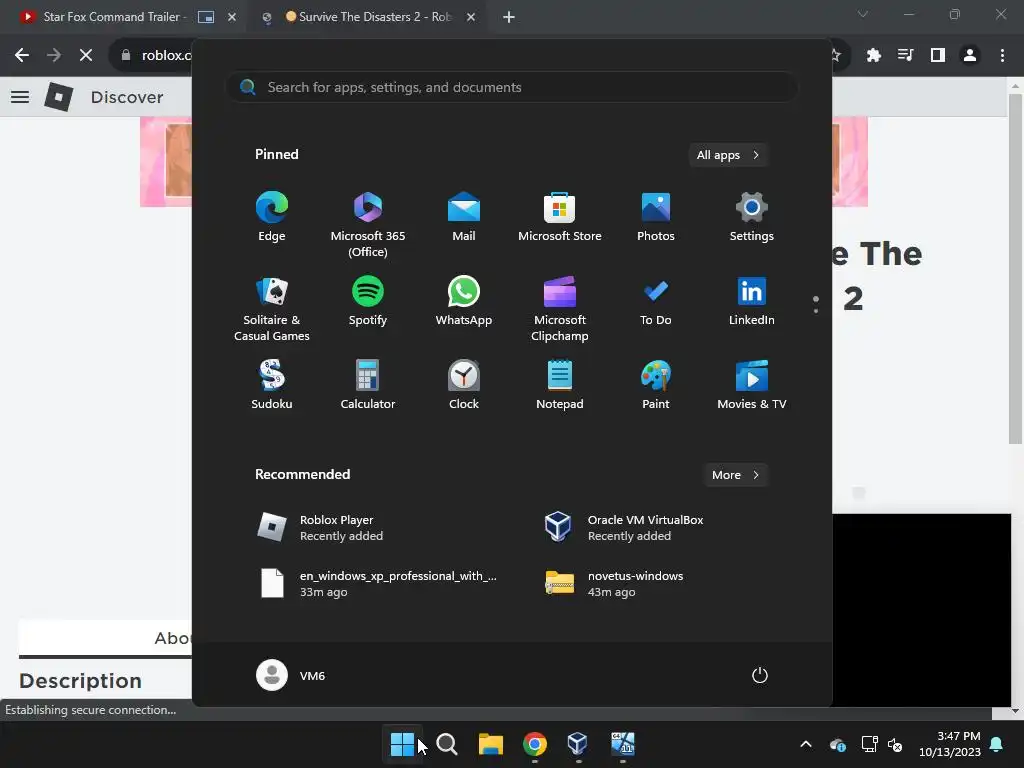Open Chrome tab search dropdown arrow
Image resolution: width=1024 pixels, height=768 pixels.
[x=863, y=14]
